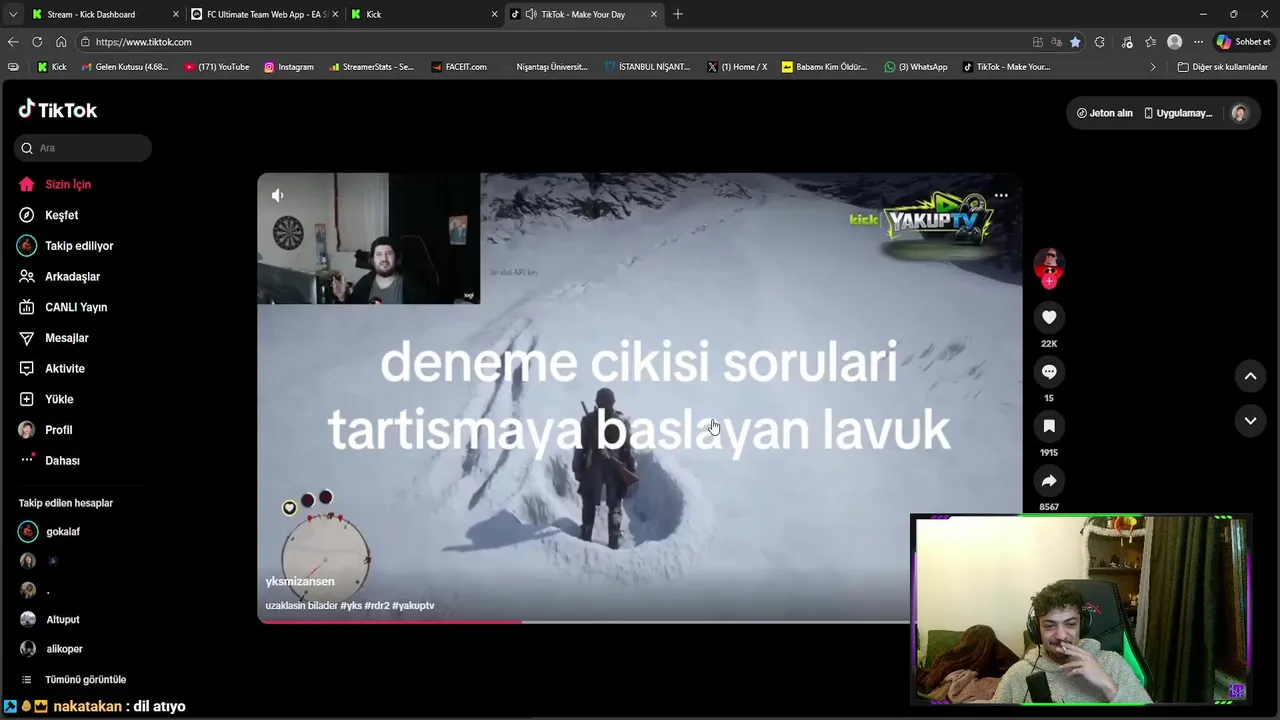
Task: Go to next video with down chevron
Action: (1250, 421)
